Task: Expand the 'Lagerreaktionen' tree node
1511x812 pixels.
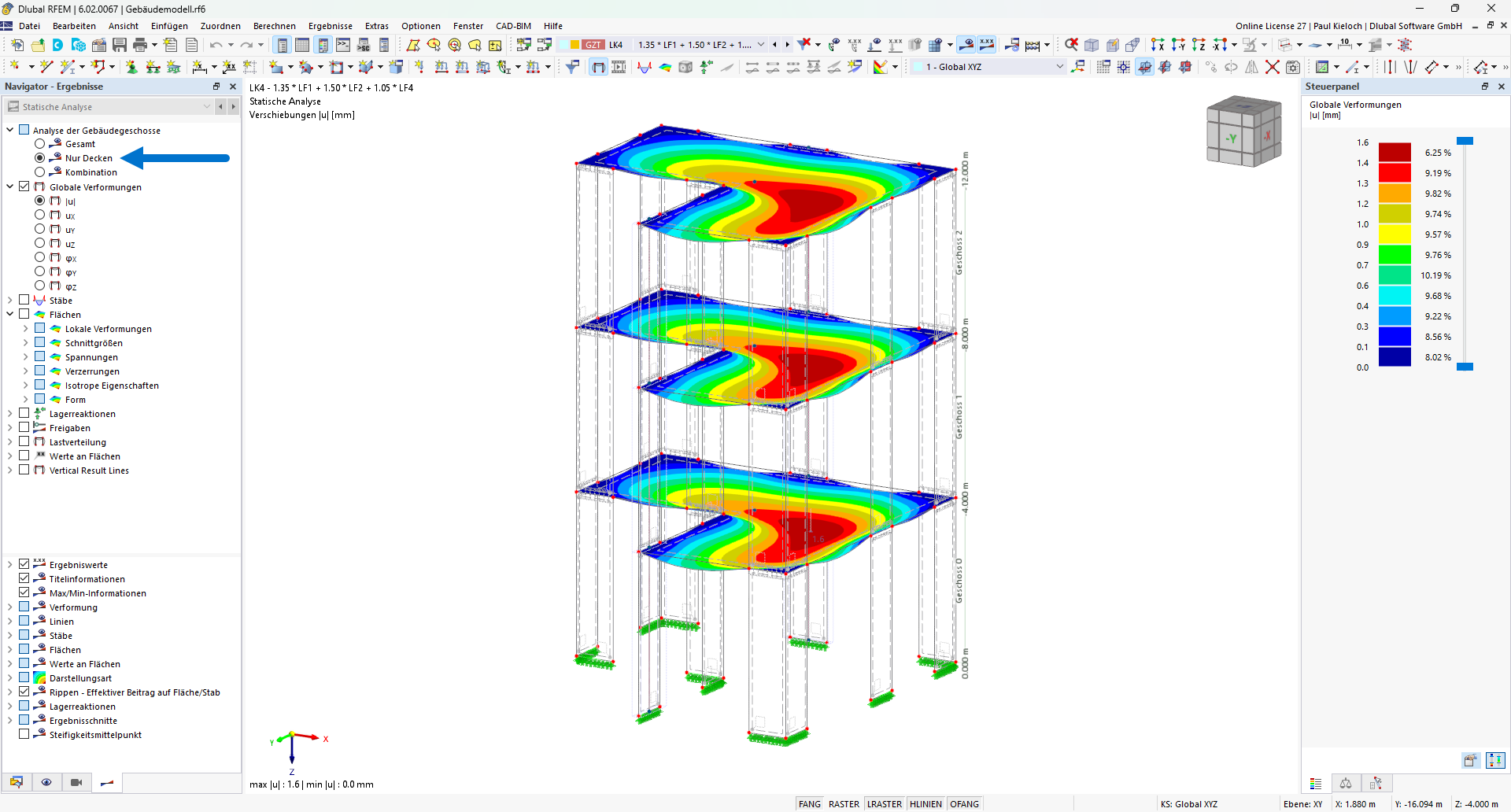Action: pos(10,413)
